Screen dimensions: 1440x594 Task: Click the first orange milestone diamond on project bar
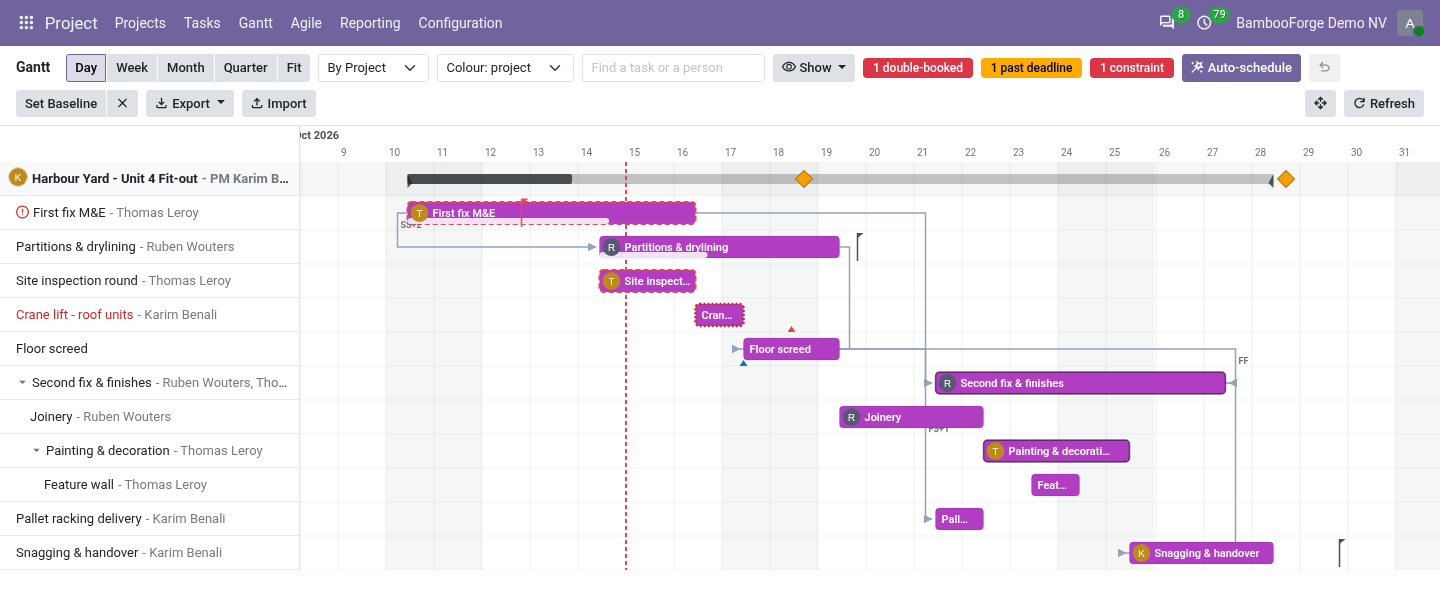pos(803,179)
